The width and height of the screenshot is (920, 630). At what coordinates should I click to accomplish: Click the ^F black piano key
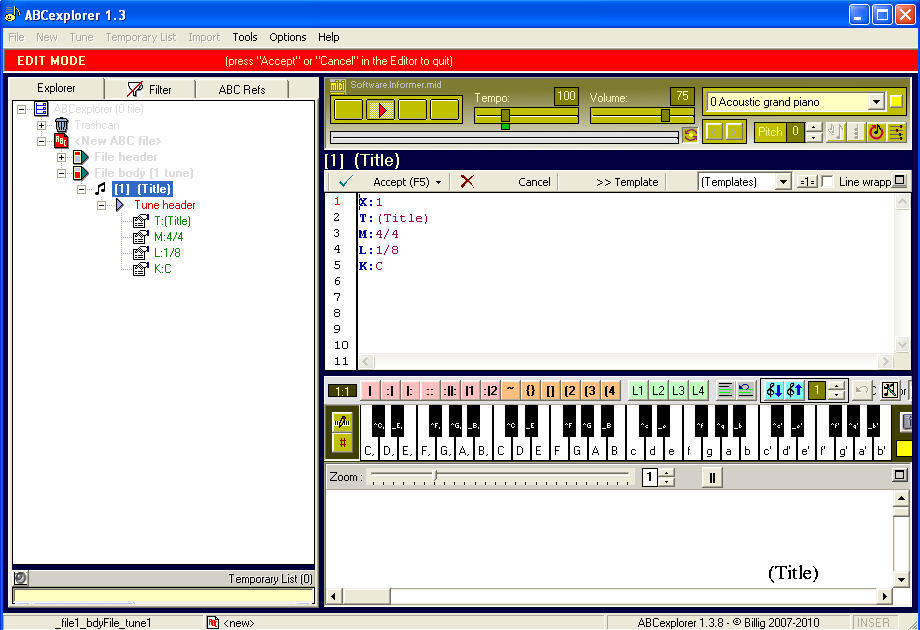pyautogui.click(x=569, y=422)
